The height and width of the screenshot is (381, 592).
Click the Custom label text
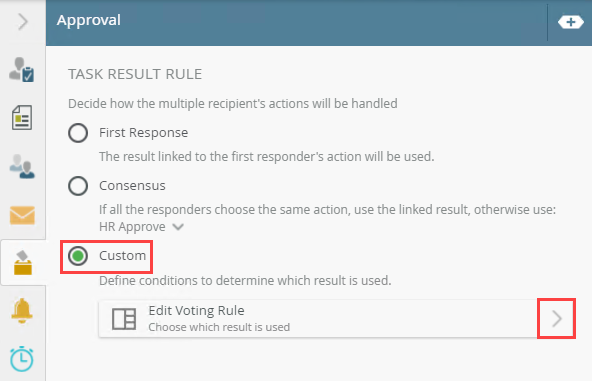[122, 256]
